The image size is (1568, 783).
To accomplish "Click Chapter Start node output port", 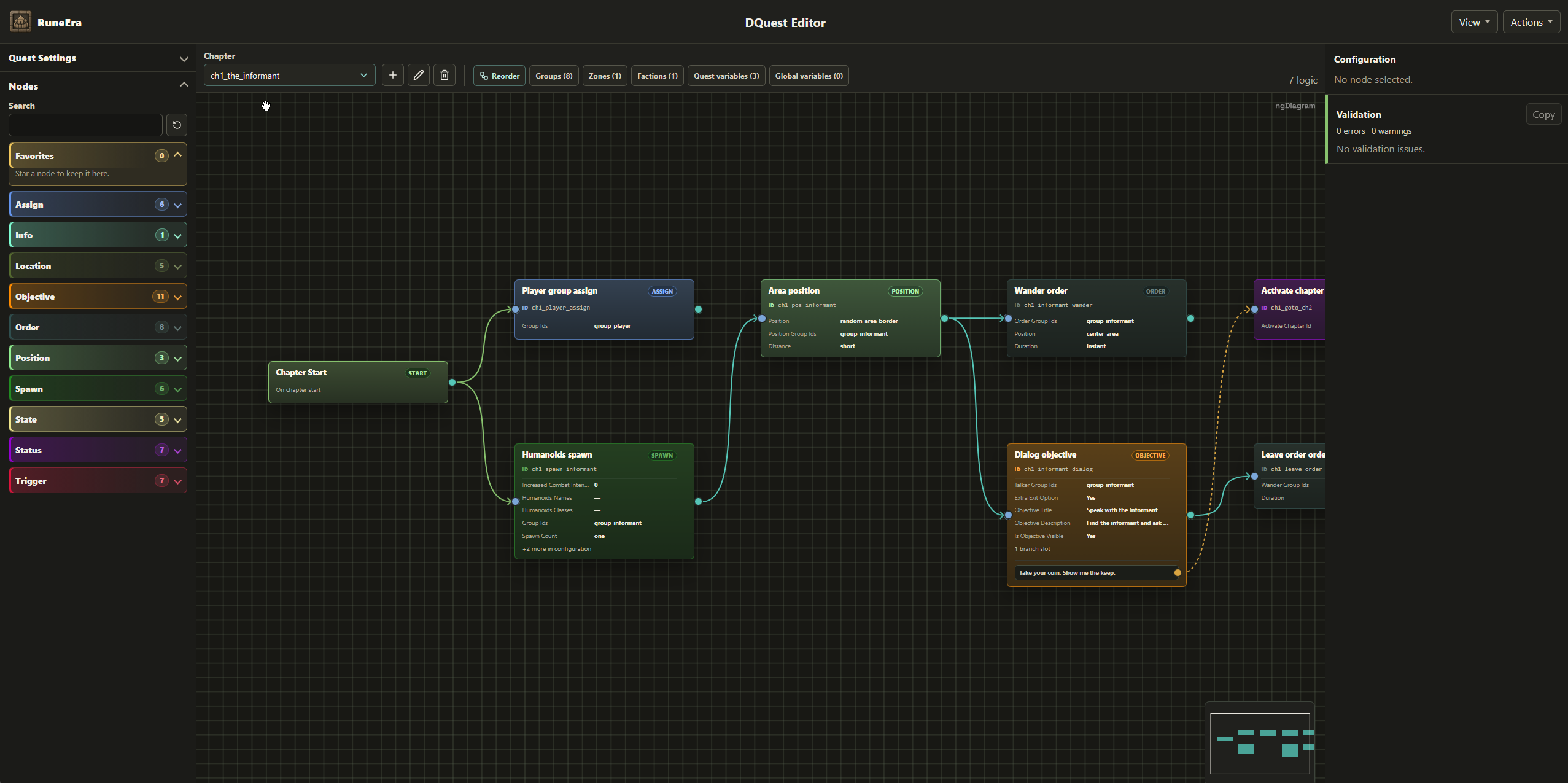I will (x=452, y=383).
